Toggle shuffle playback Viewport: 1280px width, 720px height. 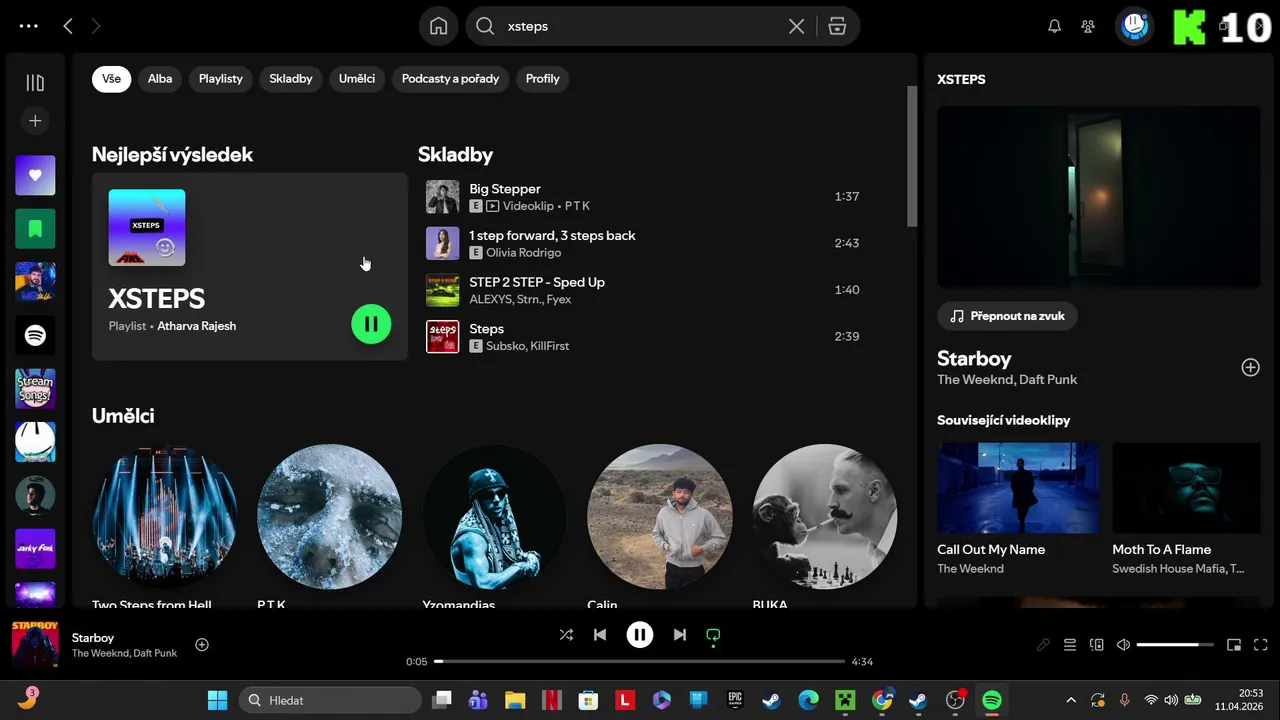[x=566, y=635]
